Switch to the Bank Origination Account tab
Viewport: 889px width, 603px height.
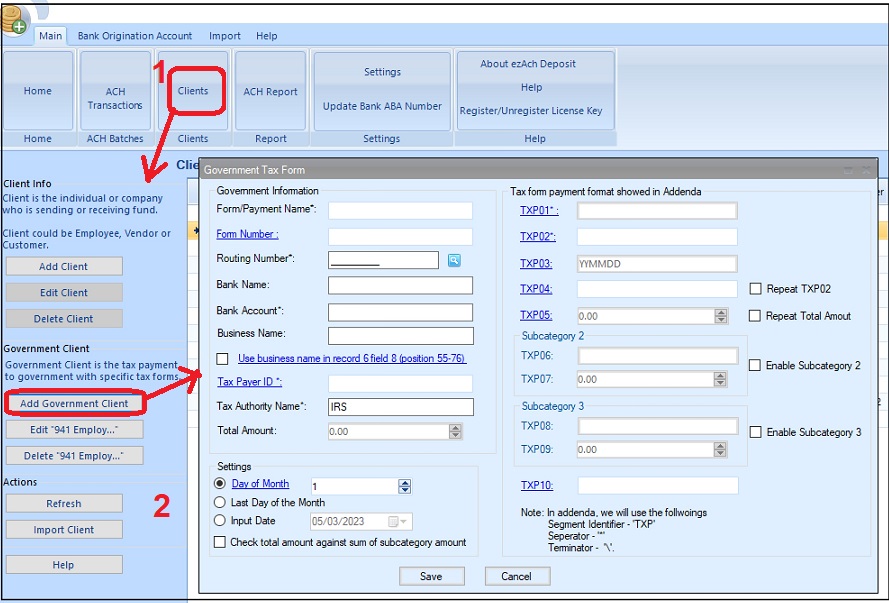pos(135,36)
